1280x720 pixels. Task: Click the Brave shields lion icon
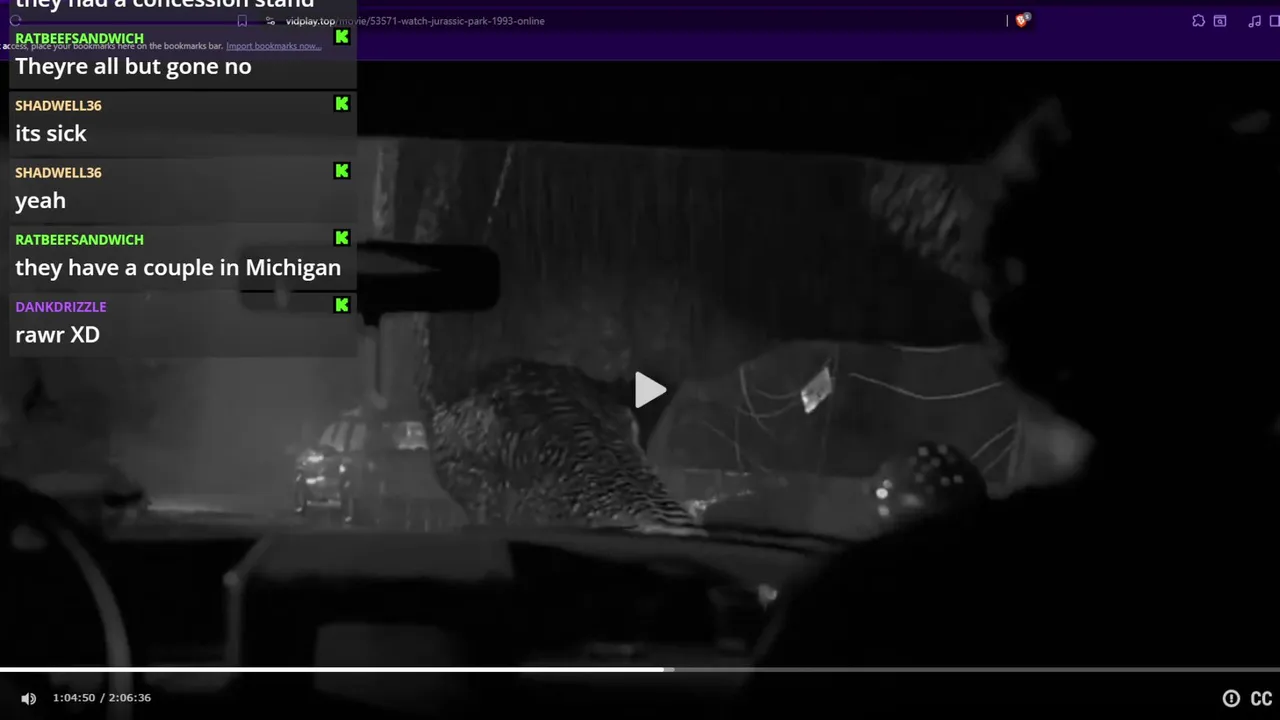(1022, 20)
